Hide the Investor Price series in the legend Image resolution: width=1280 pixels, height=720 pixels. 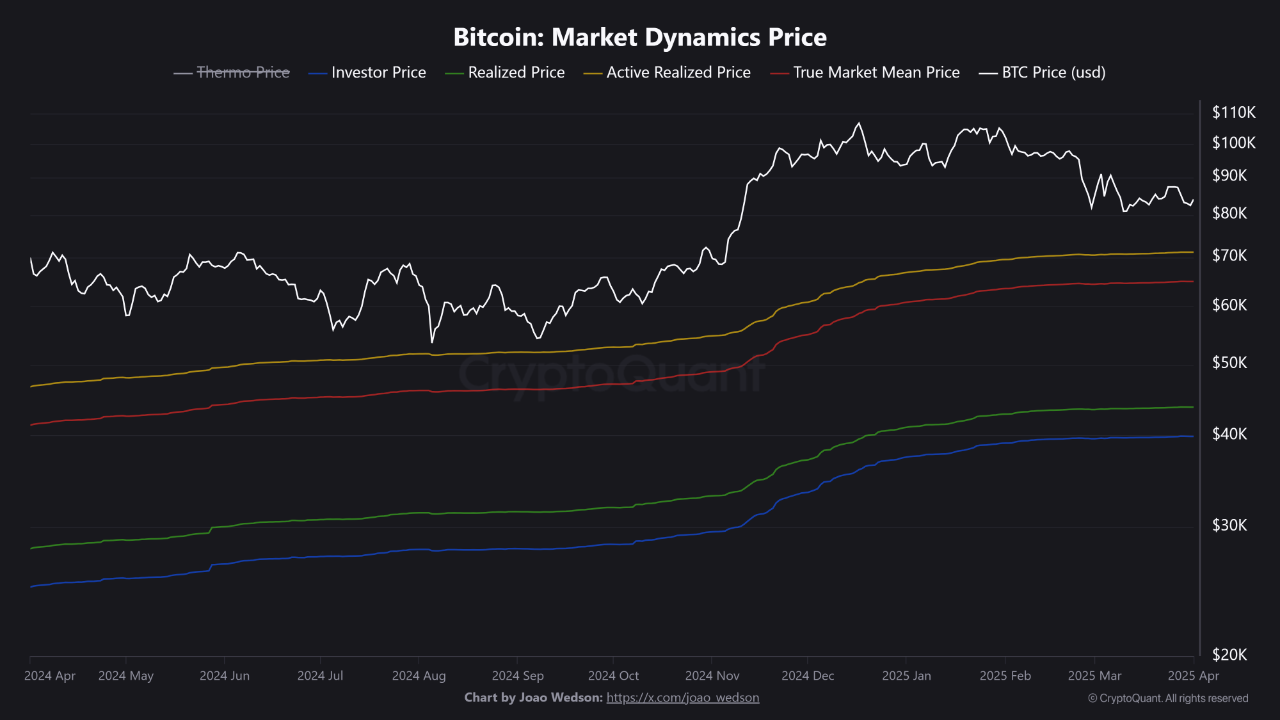point(368,72)
